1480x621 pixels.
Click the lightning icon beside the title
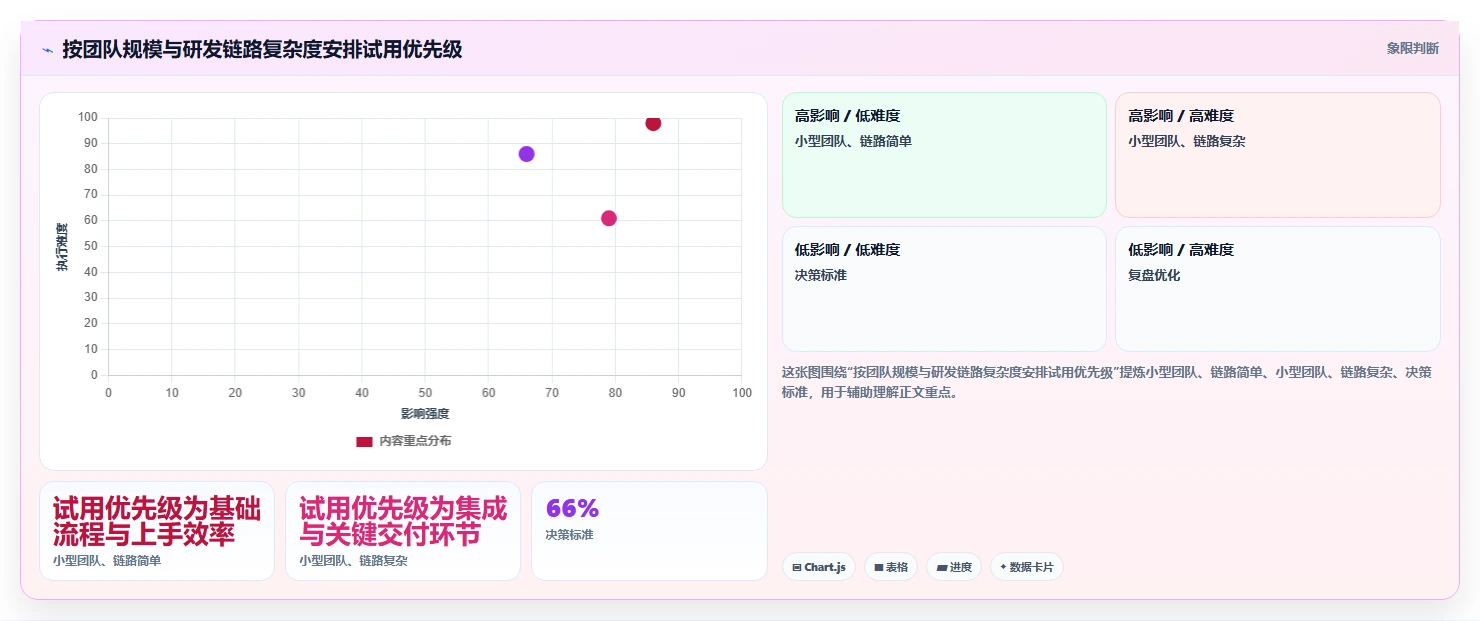pos(47,50)
